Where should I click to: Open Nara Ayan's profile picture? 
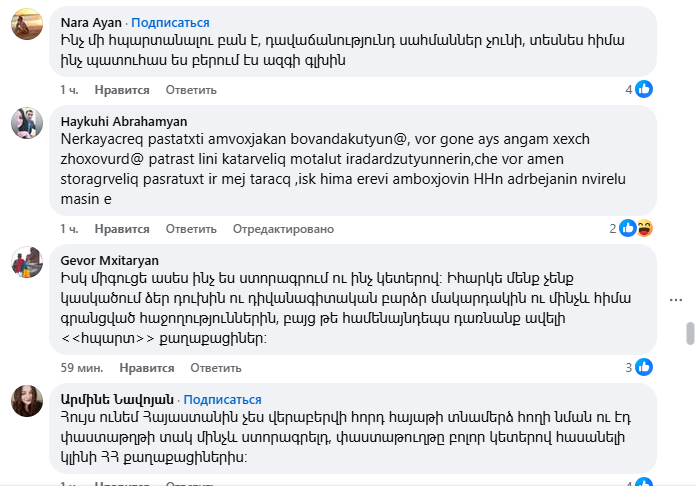(25, 25)
